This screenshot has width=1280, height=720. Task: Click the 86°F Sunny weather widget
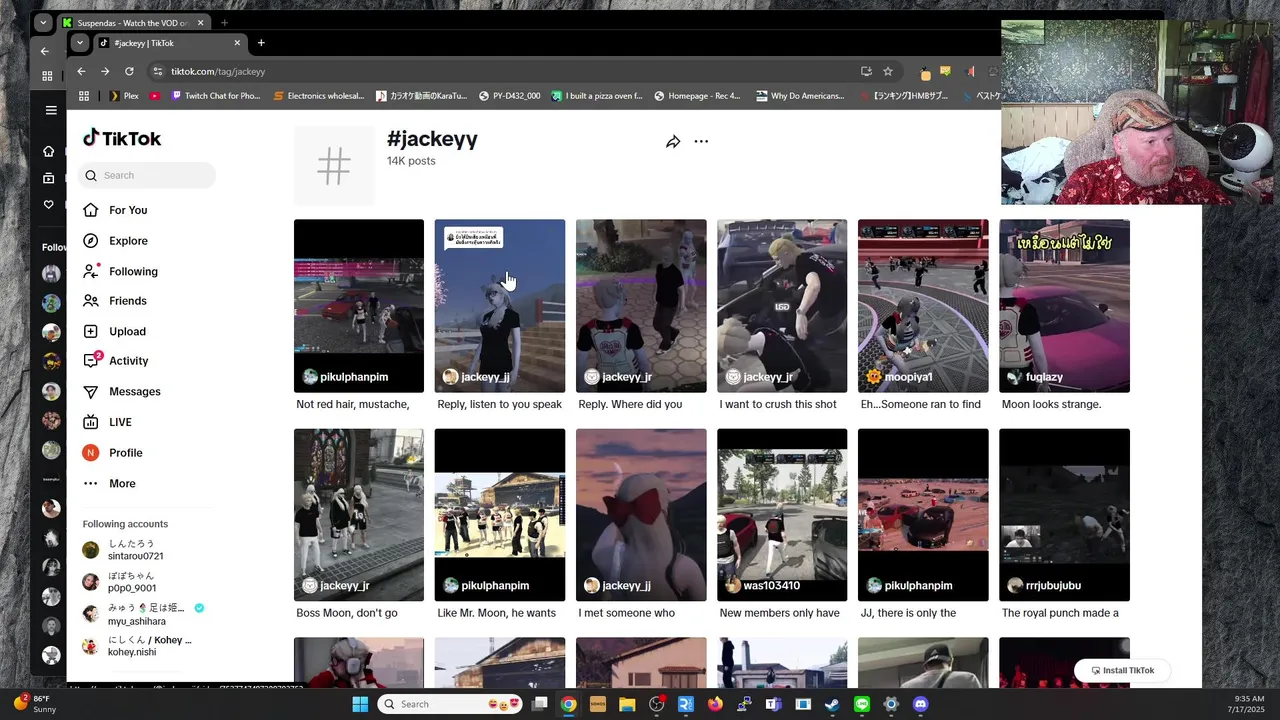click(x=35, y=704)
